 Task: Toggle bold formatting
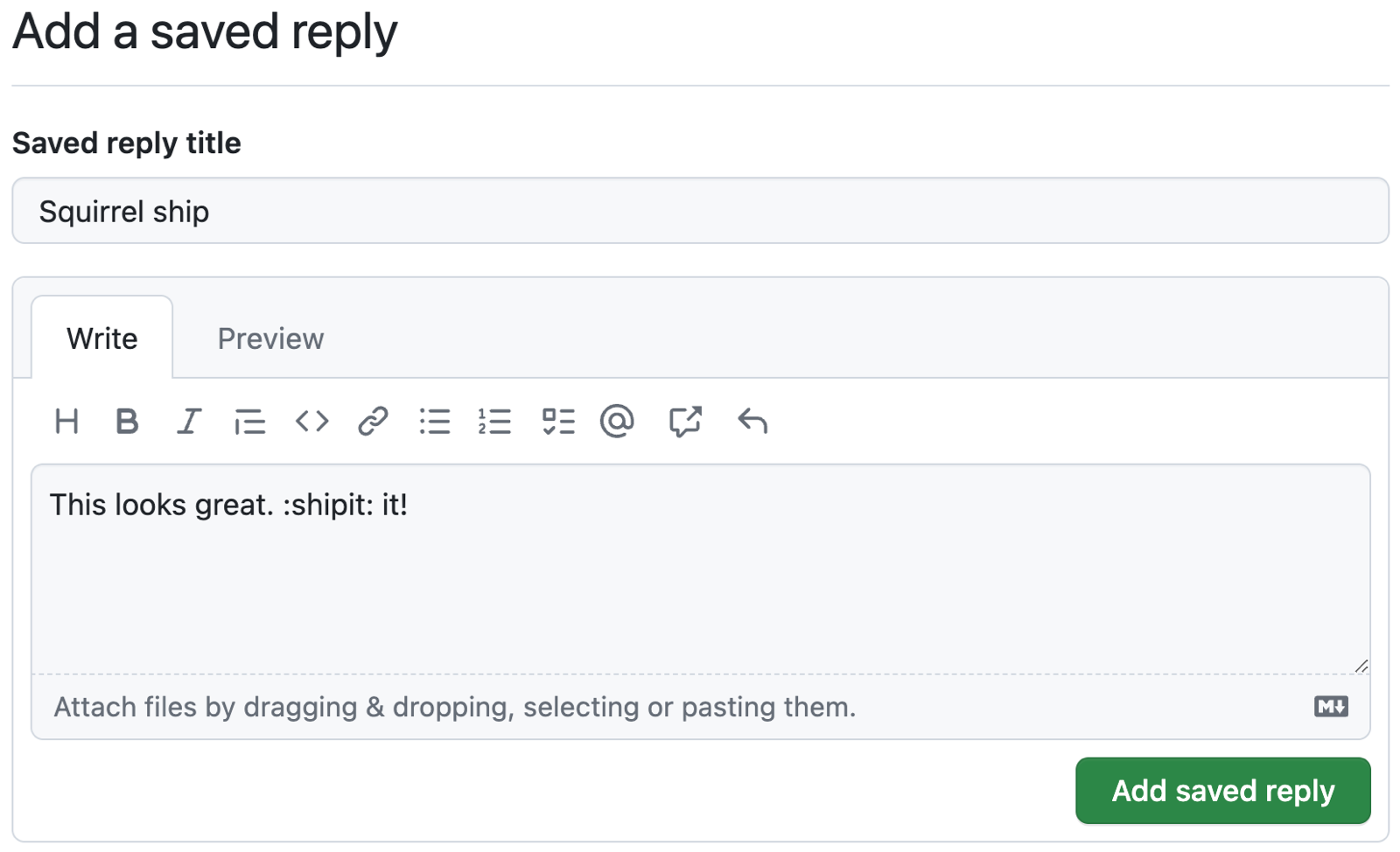[x=128, y=422]
